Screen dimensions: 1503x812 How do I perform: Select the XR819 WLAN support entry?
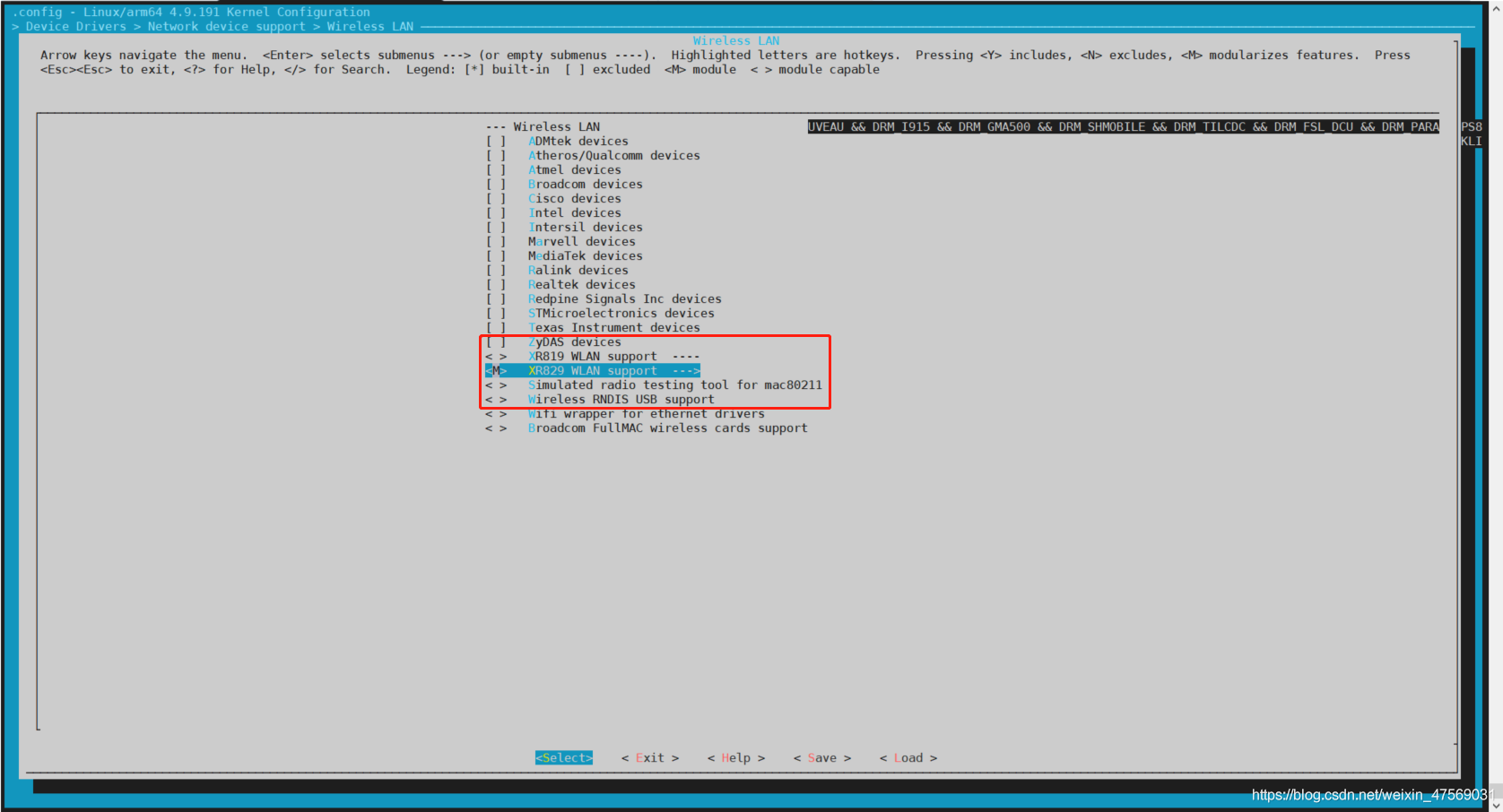point(593,357)
